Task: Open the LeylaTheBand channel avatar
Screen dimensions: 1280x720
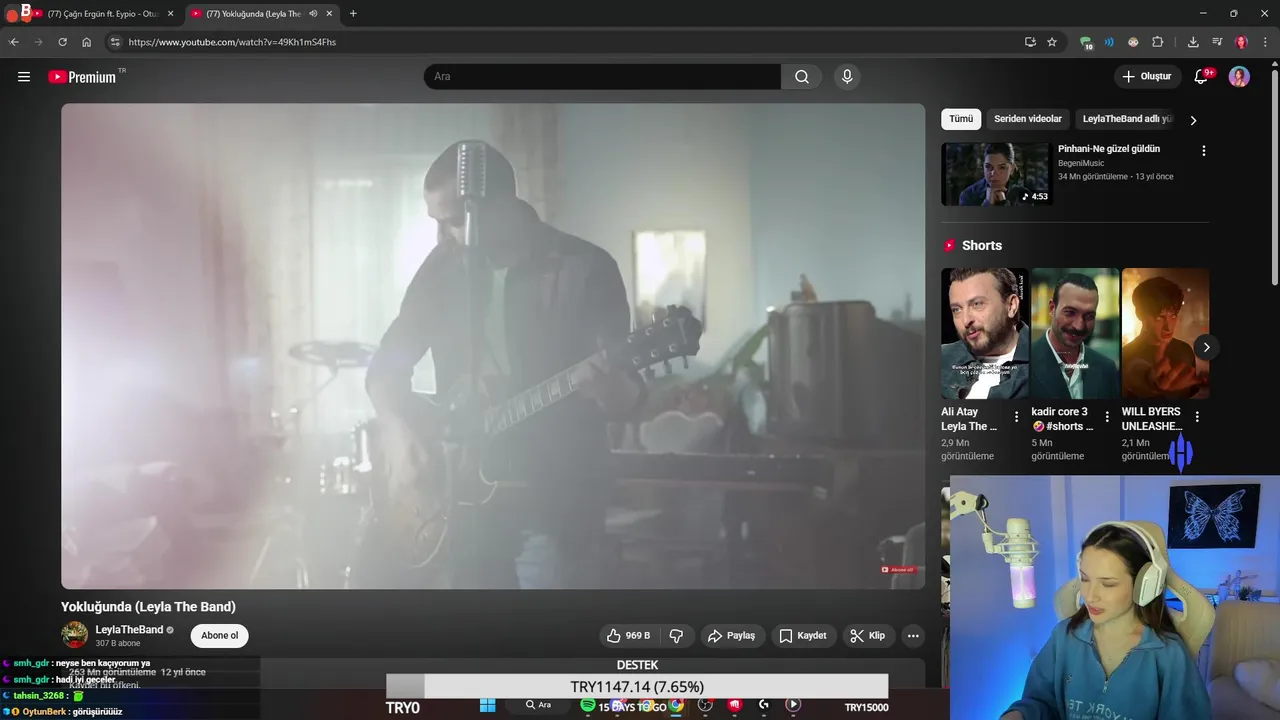Action: pos(74,635)
